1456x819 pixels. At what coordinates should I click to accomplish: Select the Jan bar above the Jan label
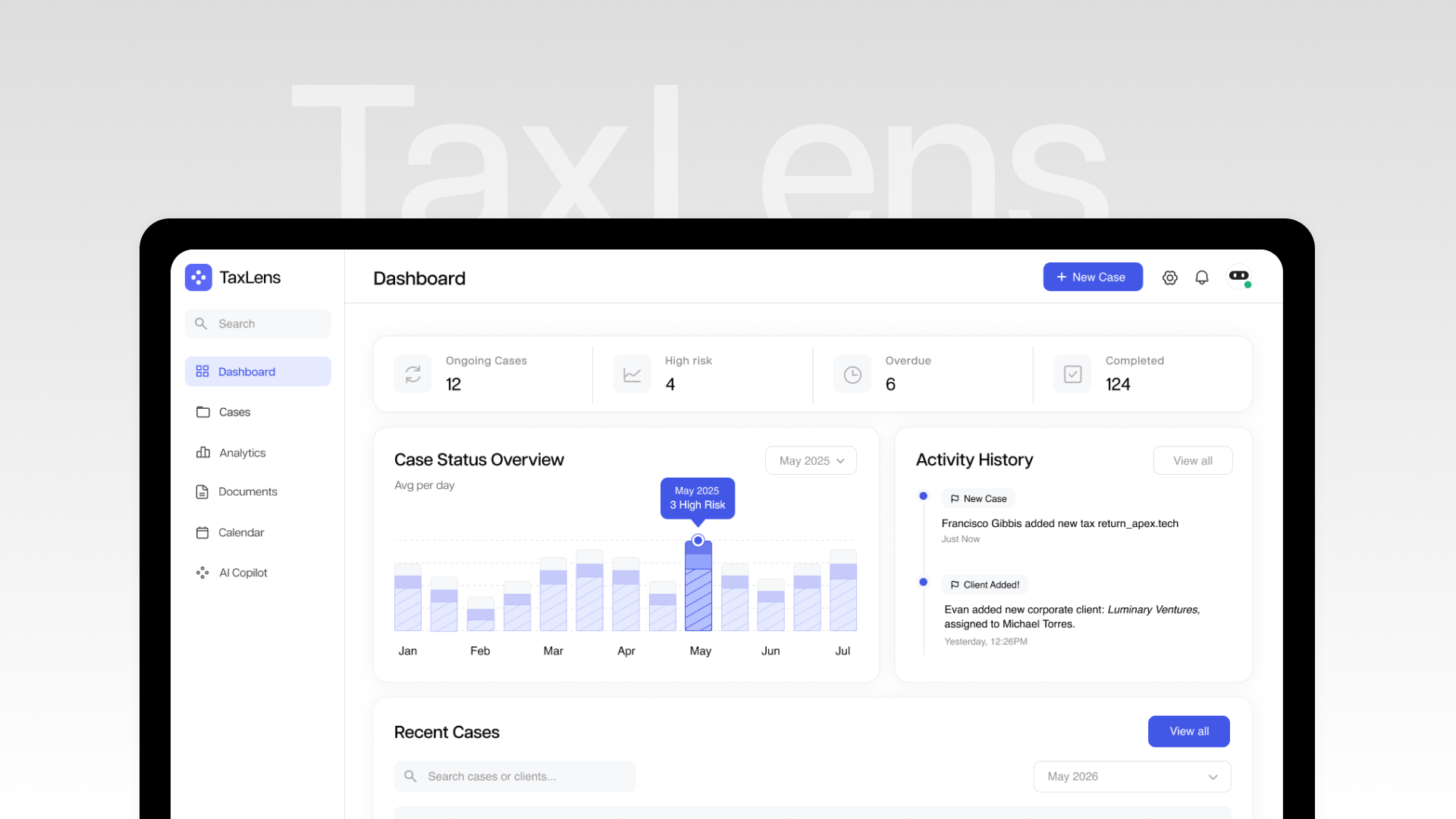[x=408, y=597]
